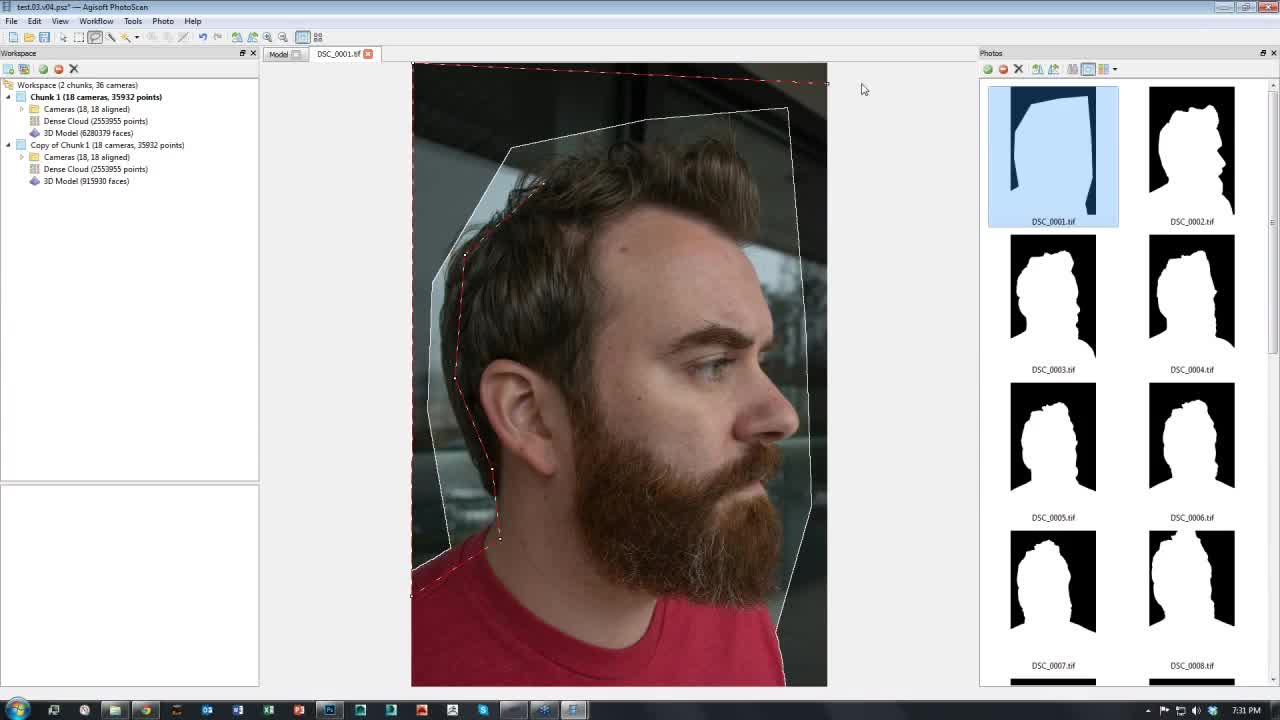Float the Photos panel
The height and width of the screenshot is (720, 1280).
coord(1262,53)
